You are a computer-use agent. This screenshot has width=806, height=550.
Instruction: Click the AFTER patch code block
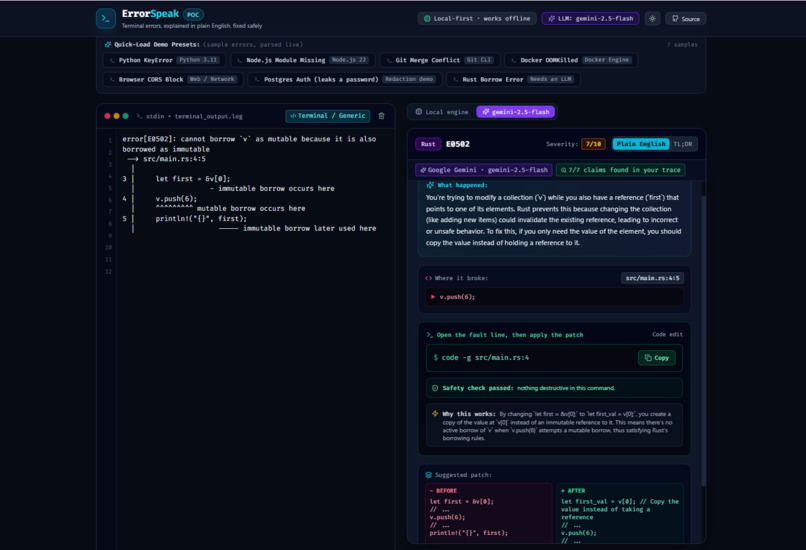pyautogui.click(x=620, y=513)
